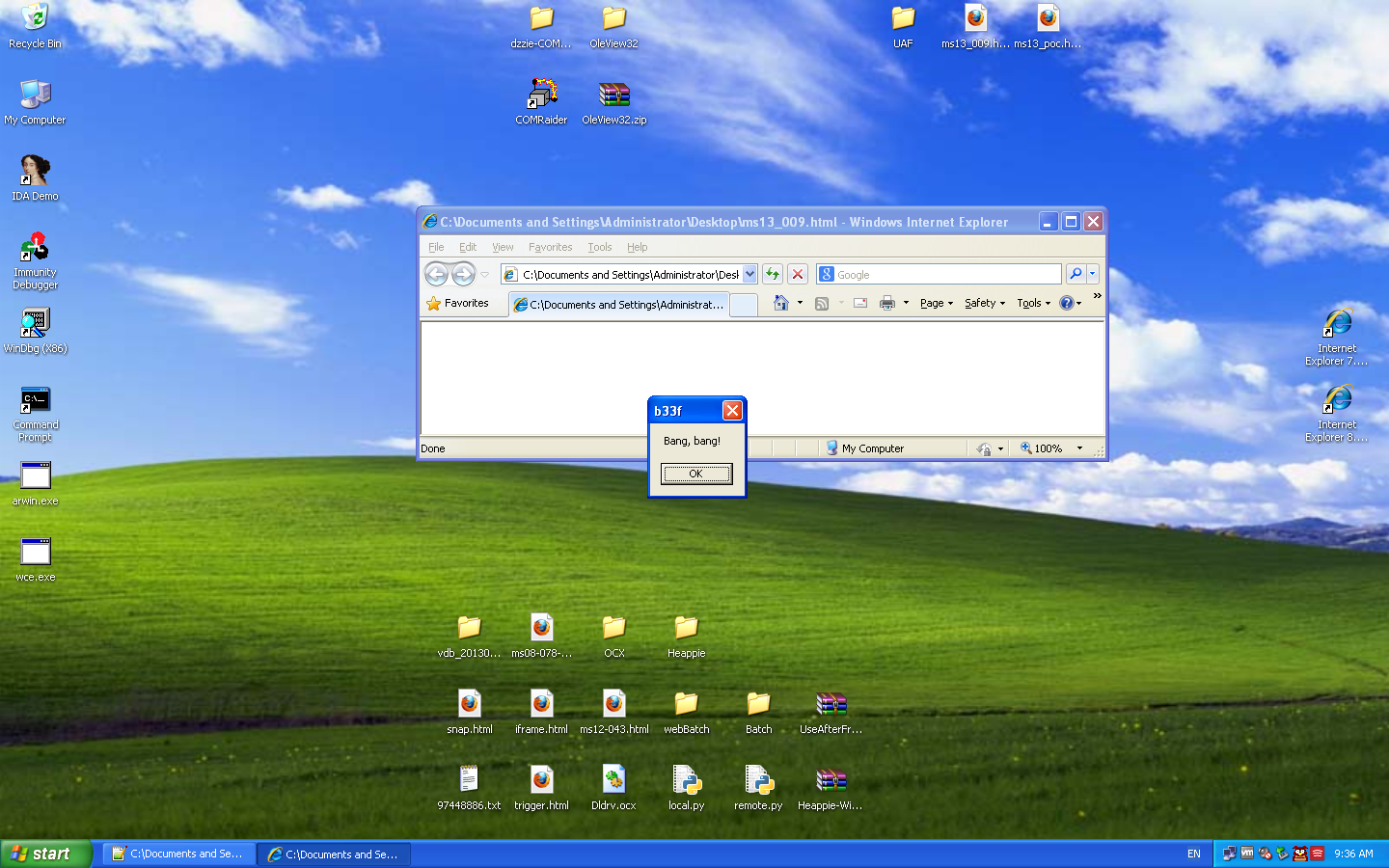This screenshot has width=1389, height=868.
Task: Expand the zoom level 100% dropdown
Action: coord(1079,448)
